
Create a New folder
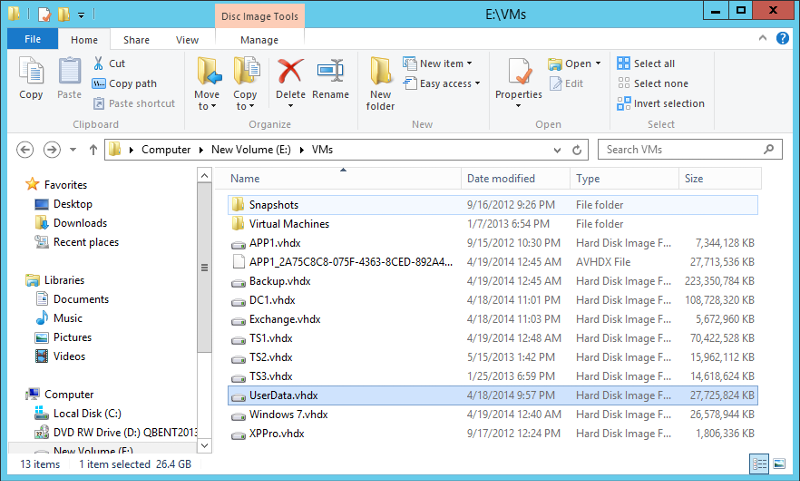(381, 84)
